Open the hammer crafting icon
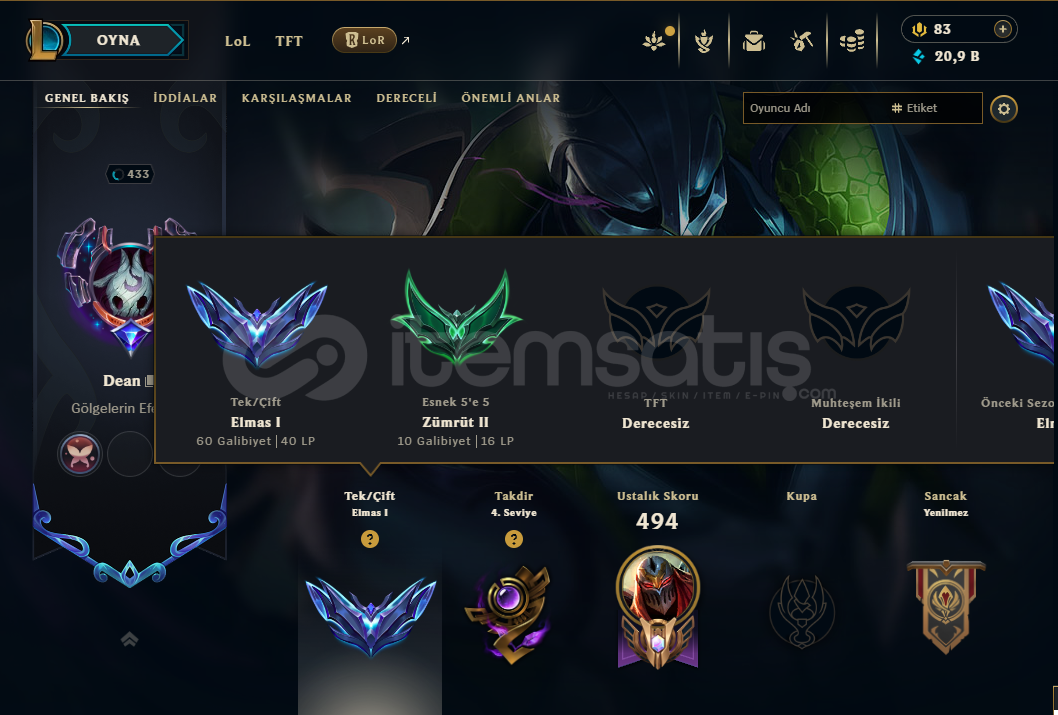1058x715 pixels. pyautogui.click(x=802, y=41)
